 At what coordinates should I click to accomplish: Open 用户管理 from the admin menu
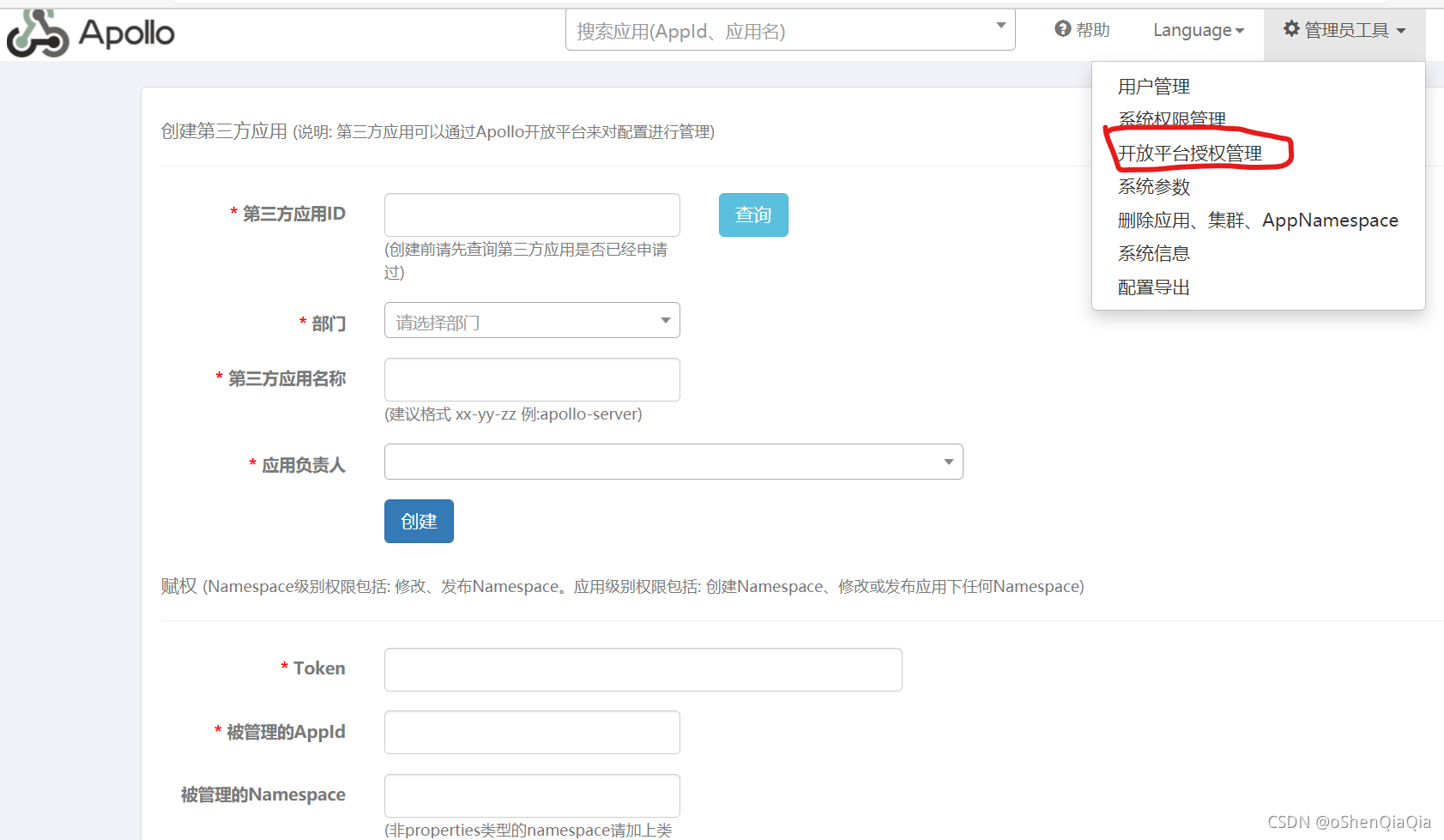coord(1152,86)
